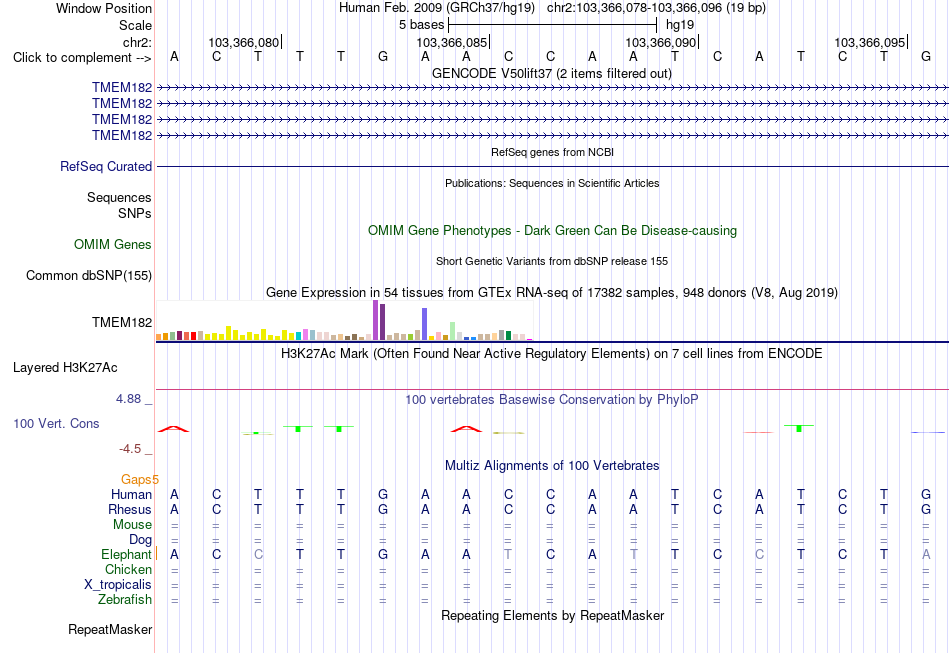Screen dimensions: 950x653
Task: Click the RepeatMasker track label
Action: click(x=110, y=630)
